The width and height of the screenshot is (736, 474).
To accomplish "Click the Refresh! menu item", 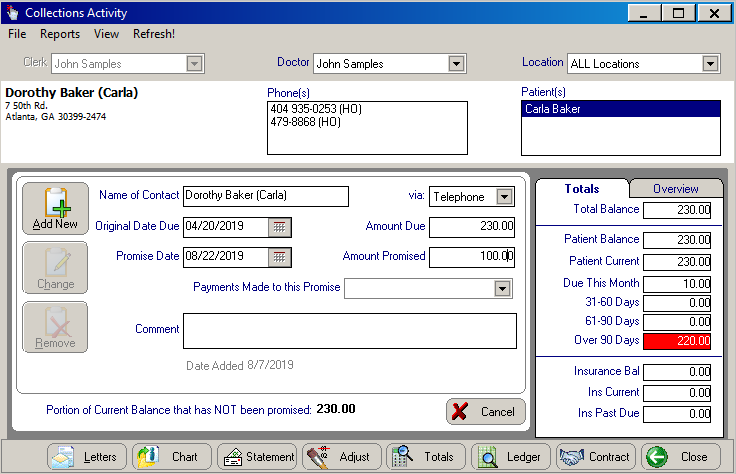I will 153,34.
